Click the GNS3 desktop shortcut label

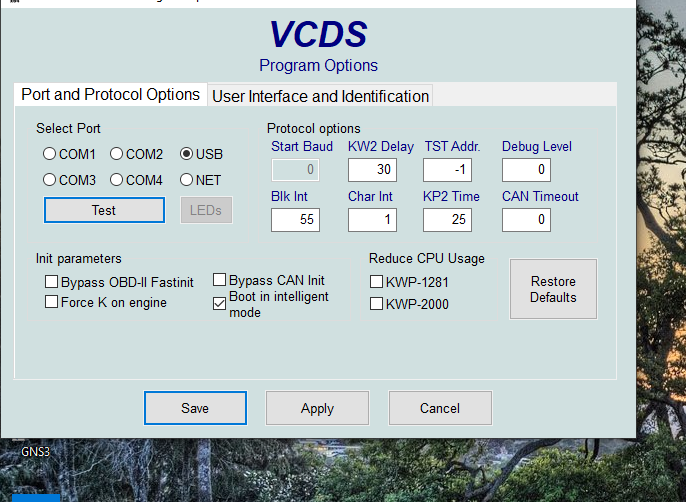[x=35, y=451]
